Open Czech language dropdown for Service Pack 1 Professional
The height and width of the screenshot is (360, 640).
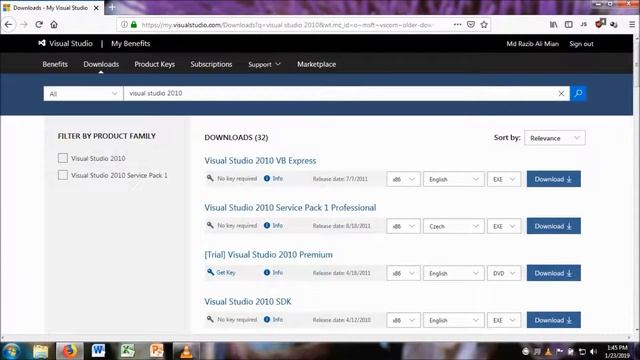pyautogui.click(x=453, y=226)
